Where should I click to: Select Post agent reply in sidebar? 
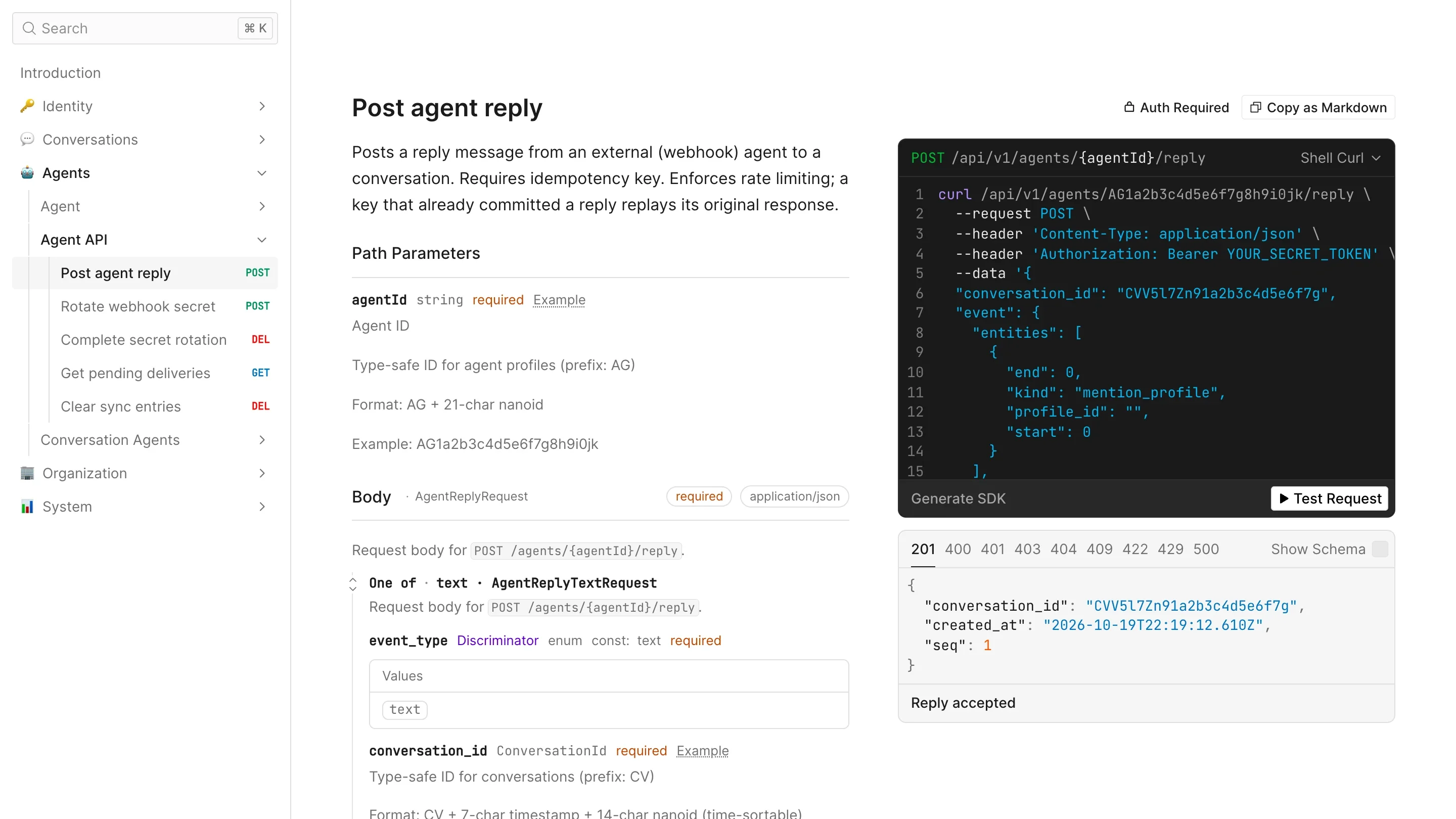coord(145,273)
